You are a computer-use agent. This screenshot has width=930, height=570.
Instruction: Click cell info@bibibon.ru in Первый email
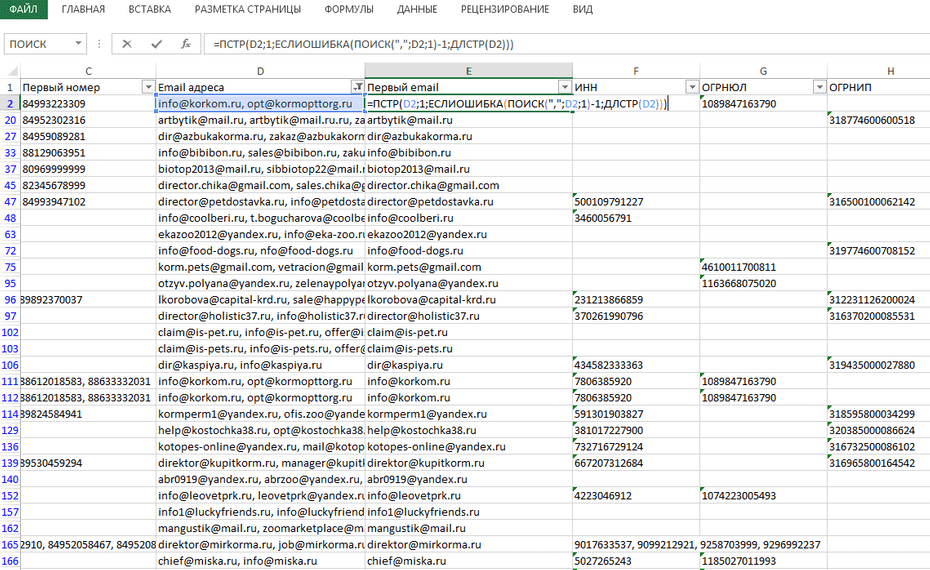(x=469, y=152)
